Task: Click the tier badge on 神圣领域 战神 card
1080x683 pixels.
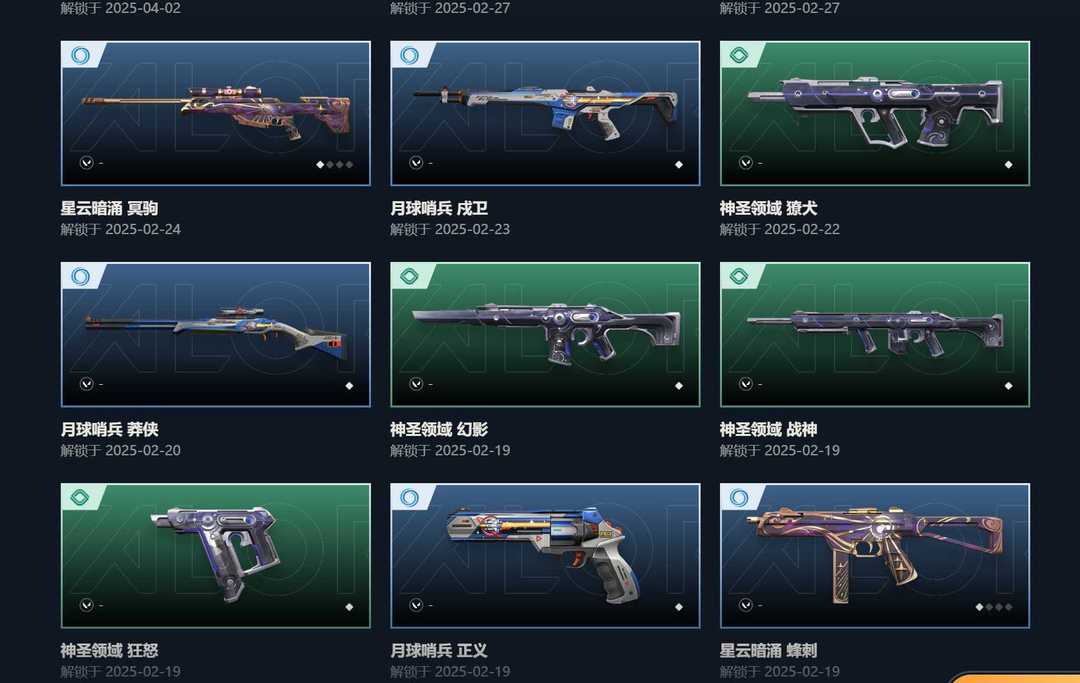Action: point(739,276)
